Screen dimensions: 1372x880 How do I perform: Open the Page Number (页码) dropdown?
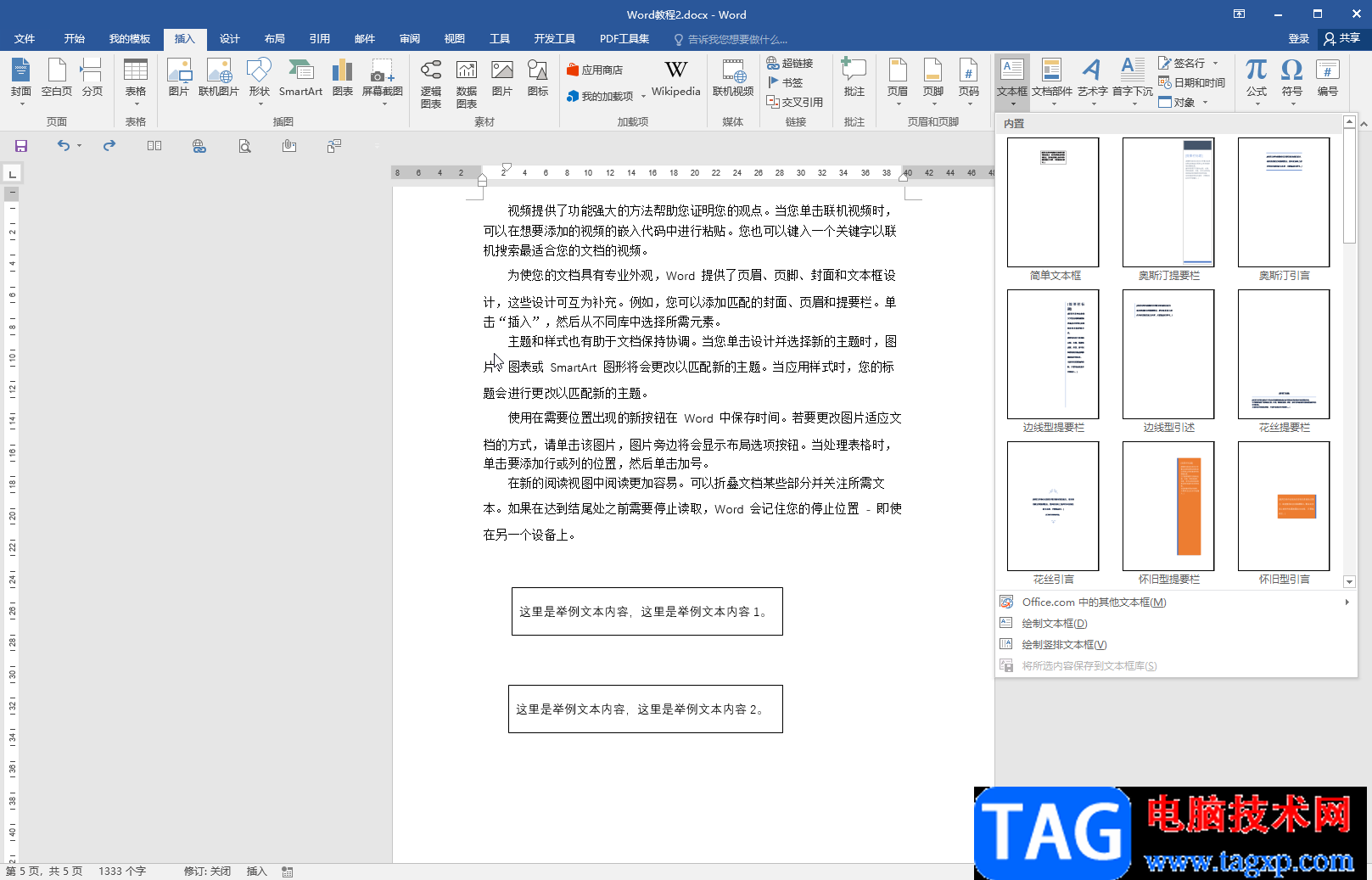coord(969,81)
